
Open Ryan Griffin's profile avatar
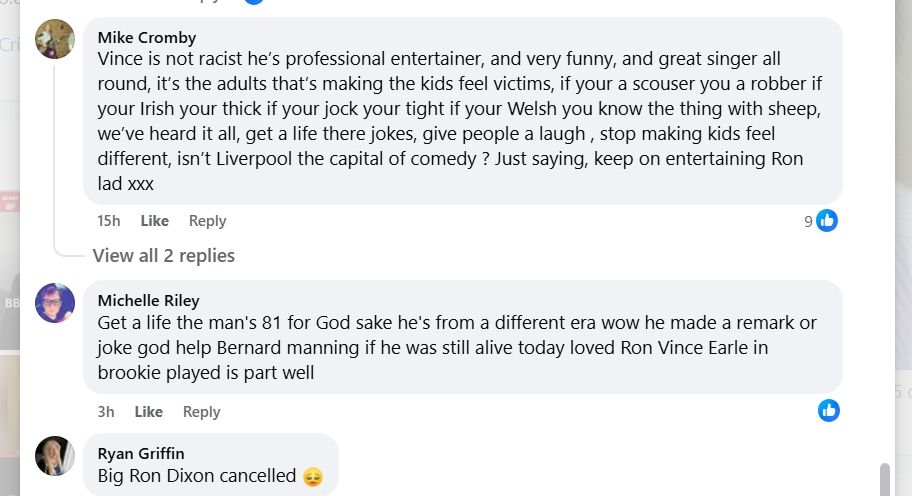point(55,455)
